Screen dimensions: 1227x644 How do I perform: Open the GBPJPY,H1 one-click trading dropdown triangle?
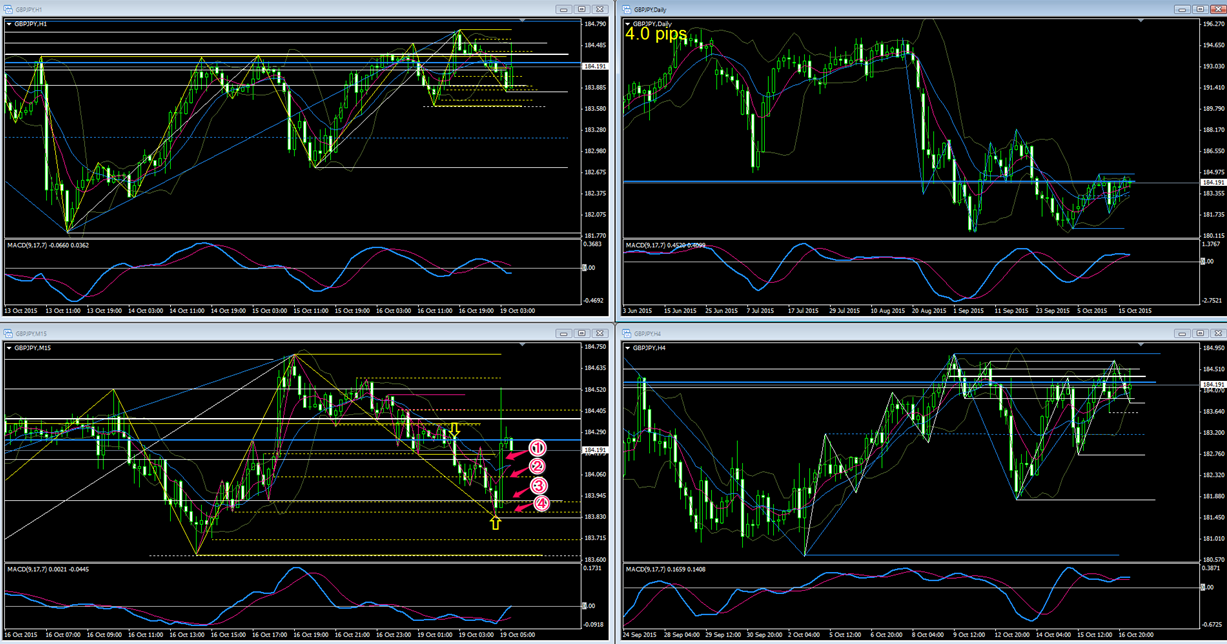pyautogui.click(x=8, y=26)
